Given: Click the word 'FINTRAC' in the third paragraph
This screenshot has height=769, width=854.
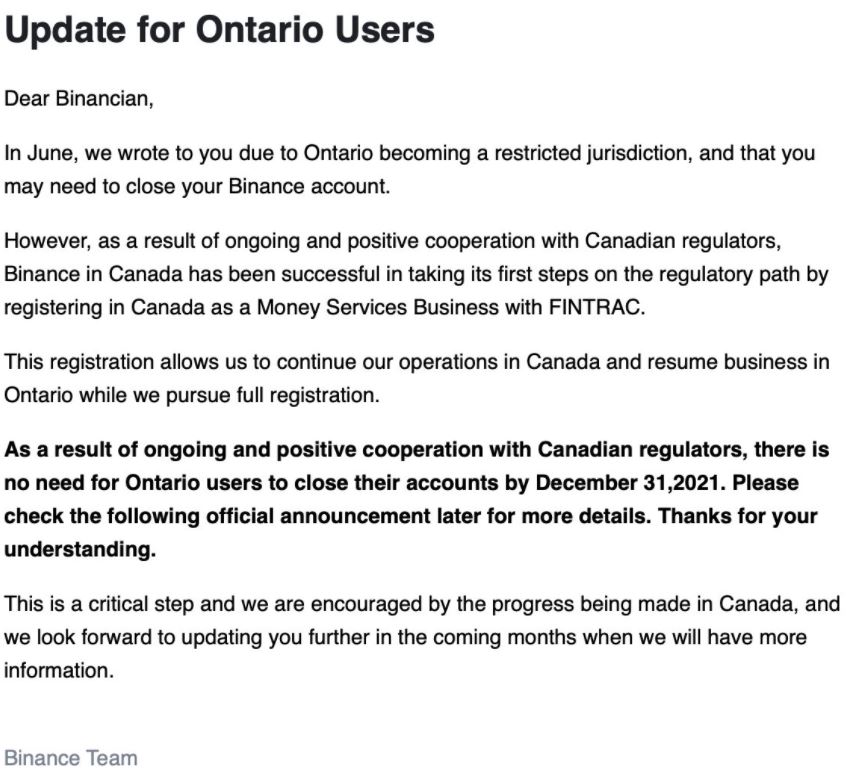Looking at the screenshot, I should coord(597,307).
